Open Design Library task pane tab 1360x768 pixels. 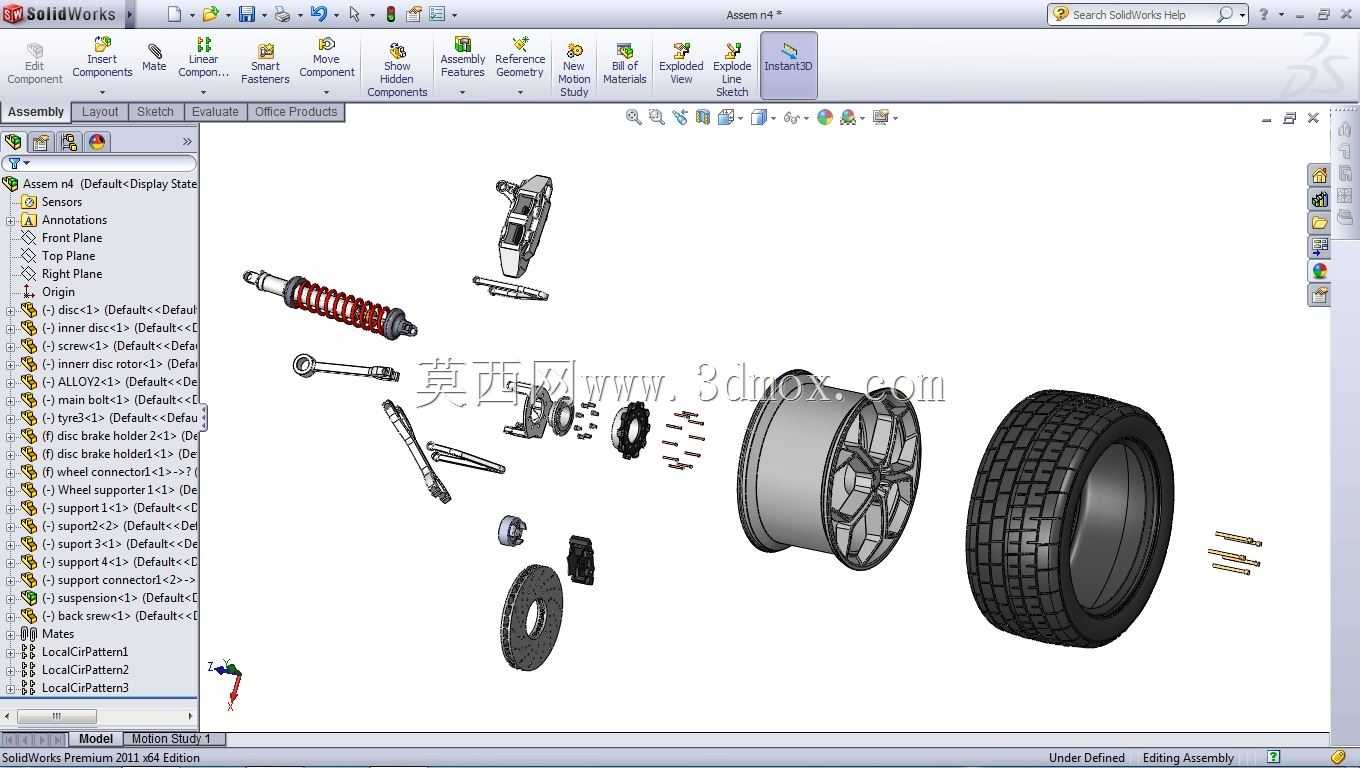pos(1319,199)
